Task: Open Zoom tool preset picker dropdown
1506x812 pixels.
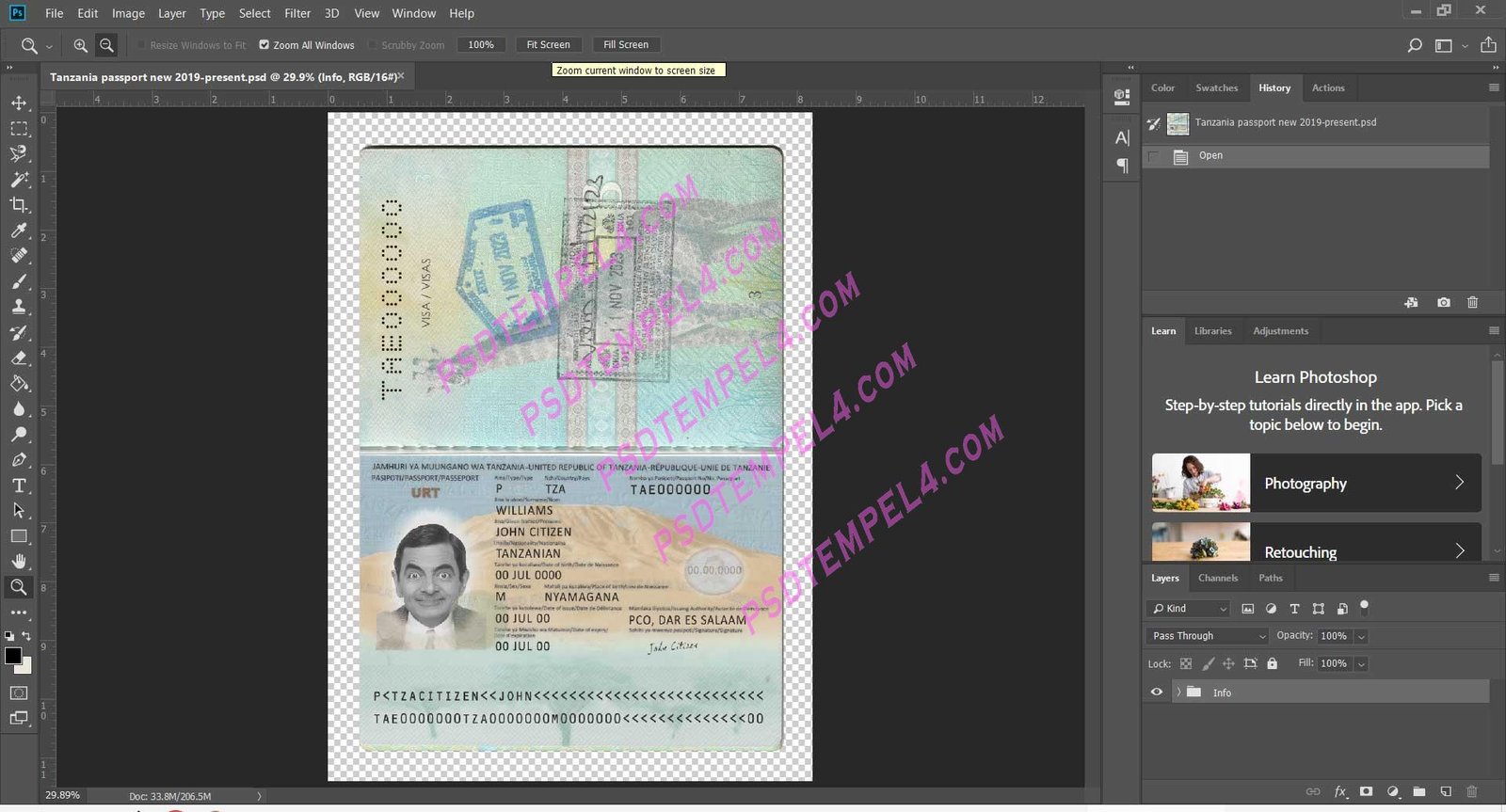Action: (49, 46)
